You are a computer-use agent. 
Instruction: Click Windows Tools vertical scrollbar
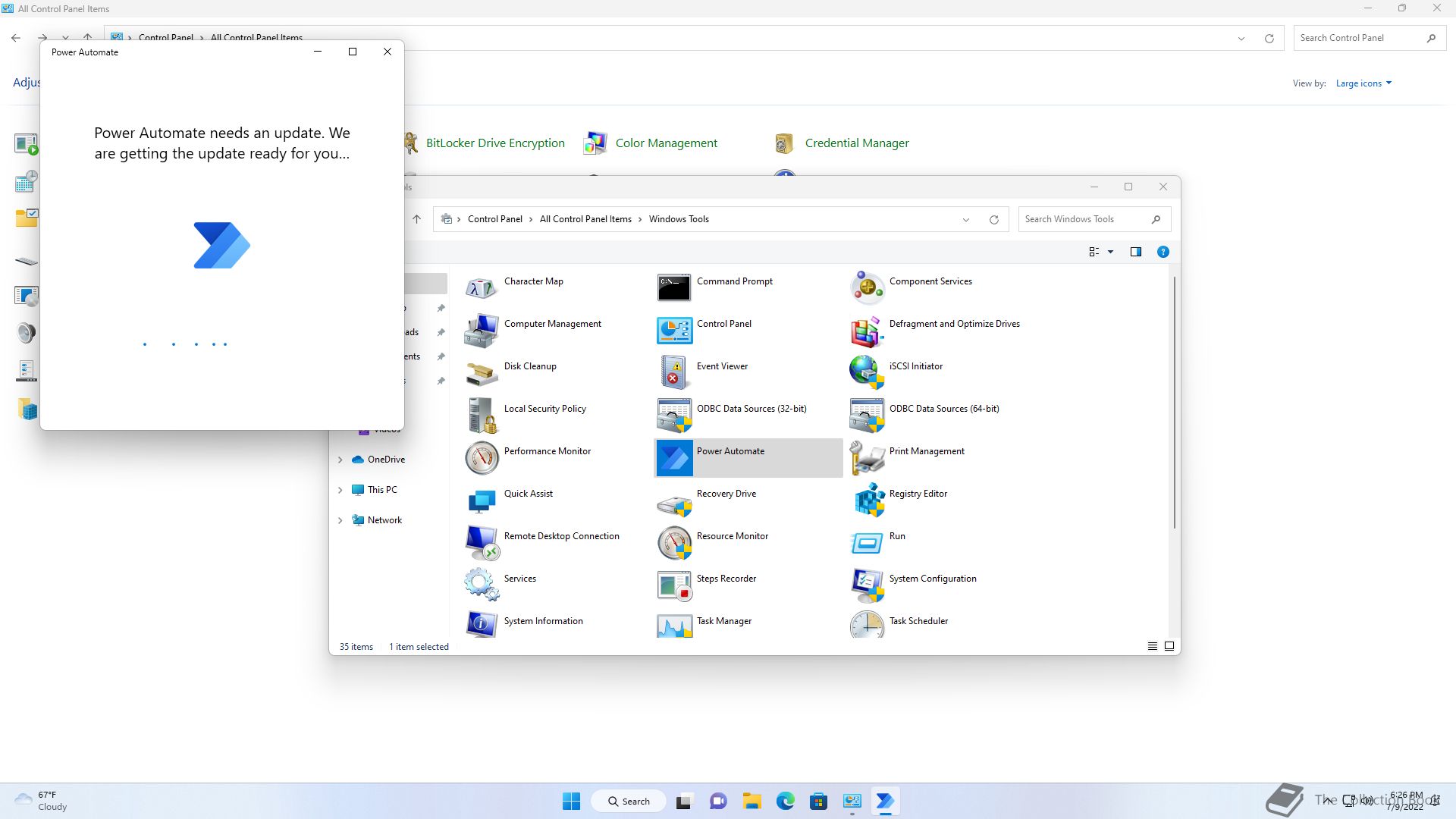tap(1175, 403)
